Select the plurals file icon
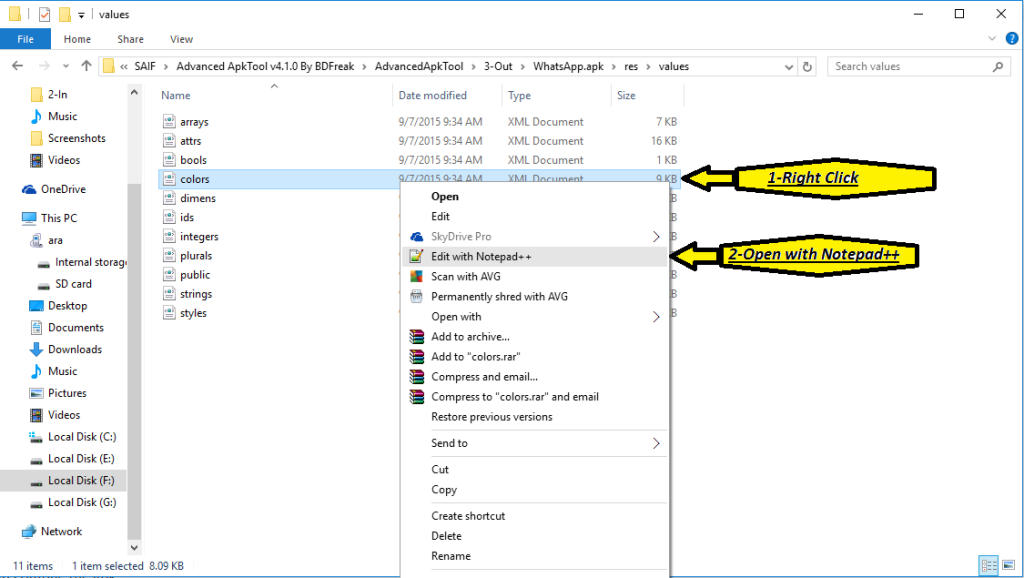The height and width of the screenshot is (578, 1024). tap(169, 255)
